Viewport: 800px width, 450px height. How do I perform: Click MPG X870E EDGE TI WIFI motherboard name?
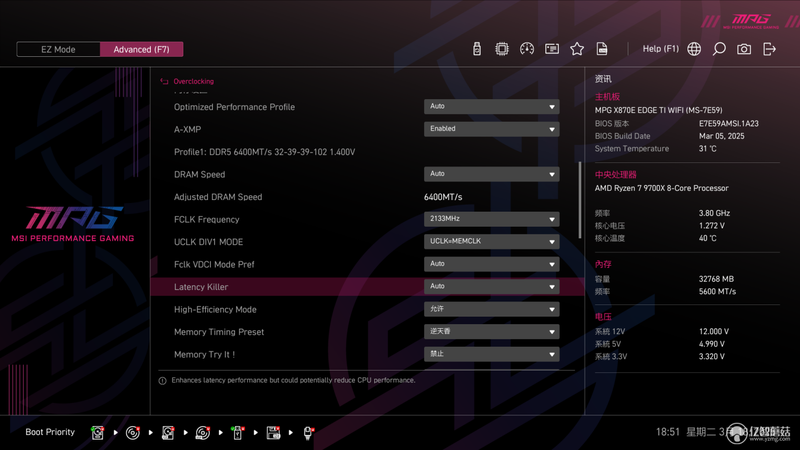tap(658, 110)
